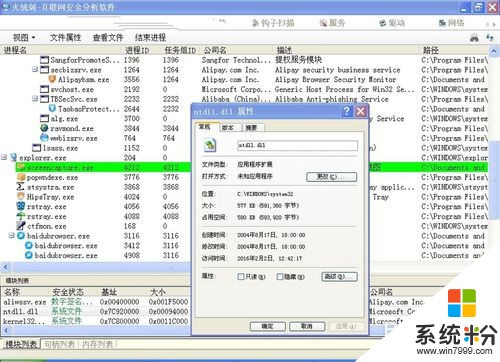The width and height of the screenshot is (500, 362).
Task: Collapse the TBSecSvc.exe process node
Action: click(35, 99)
